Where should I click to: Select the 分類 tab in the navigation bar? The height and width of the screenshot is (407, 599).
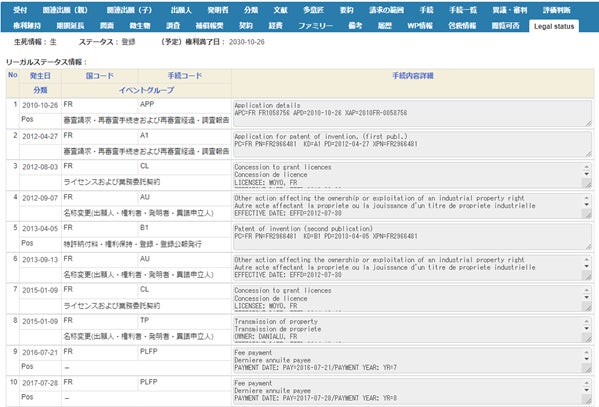[x=251, y=10]
